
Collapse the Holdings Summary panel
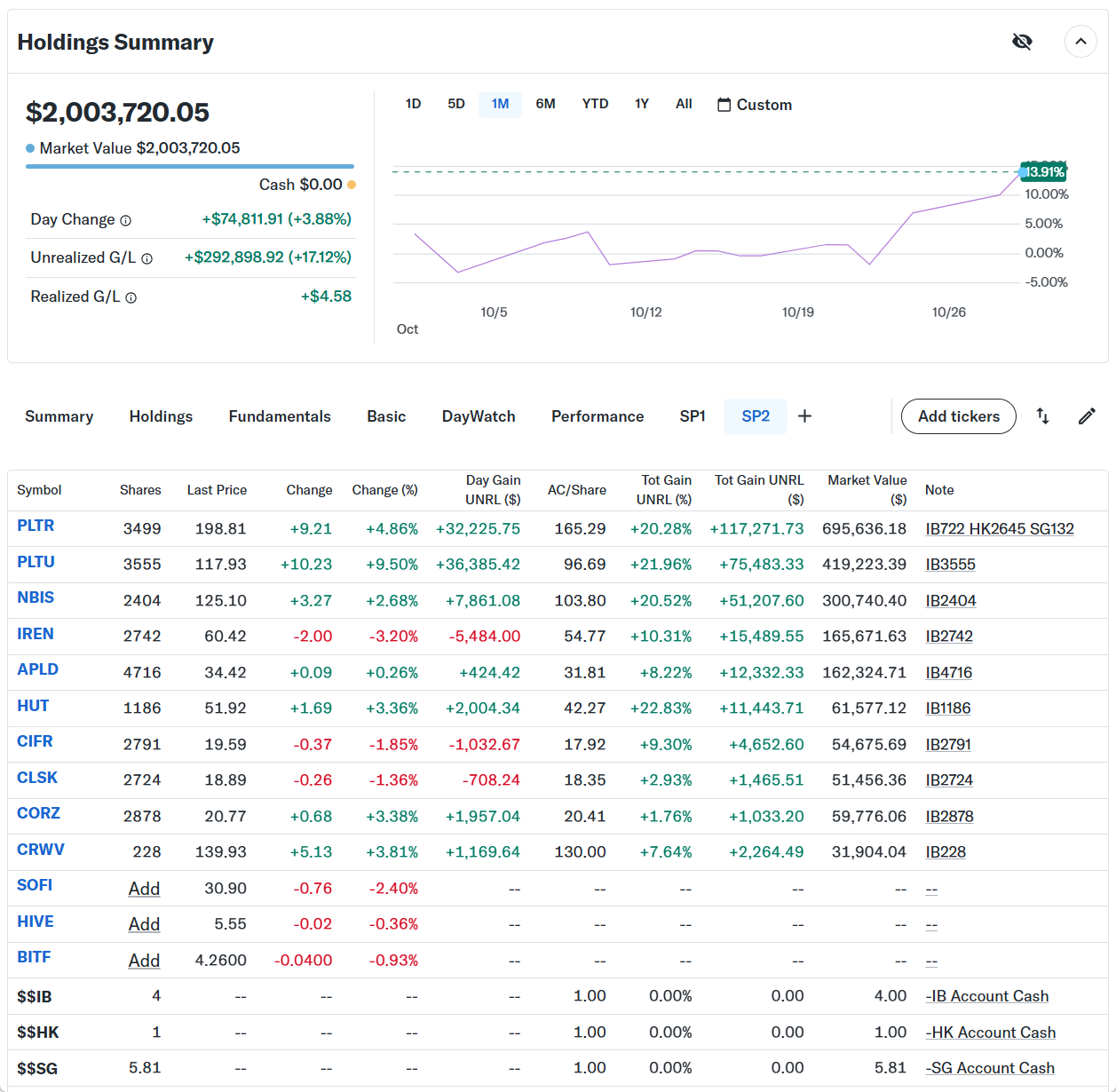(1080, 42)
